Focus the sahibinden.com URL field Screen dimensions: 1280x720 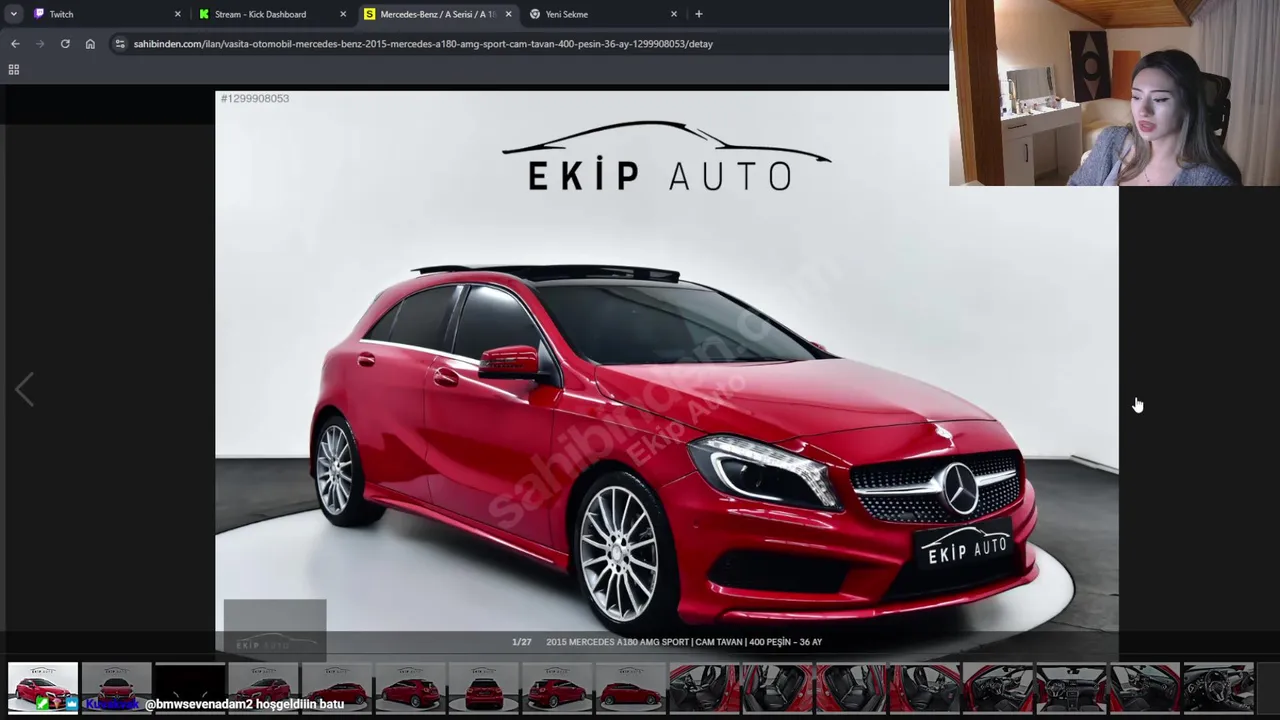click(x=423, y=44)
